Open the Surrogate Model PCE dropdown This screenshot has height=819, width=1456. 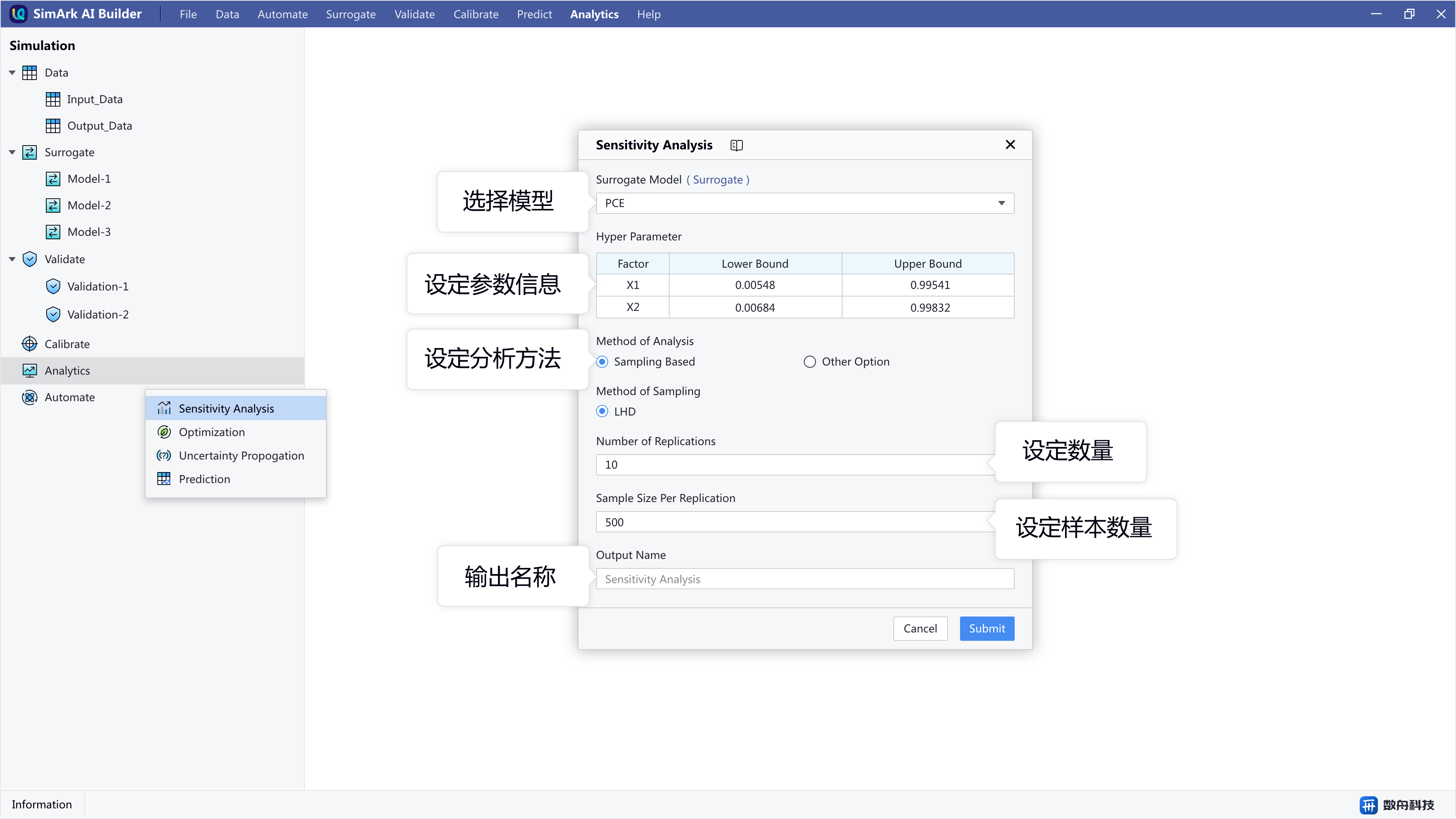[x=805, y=203]
